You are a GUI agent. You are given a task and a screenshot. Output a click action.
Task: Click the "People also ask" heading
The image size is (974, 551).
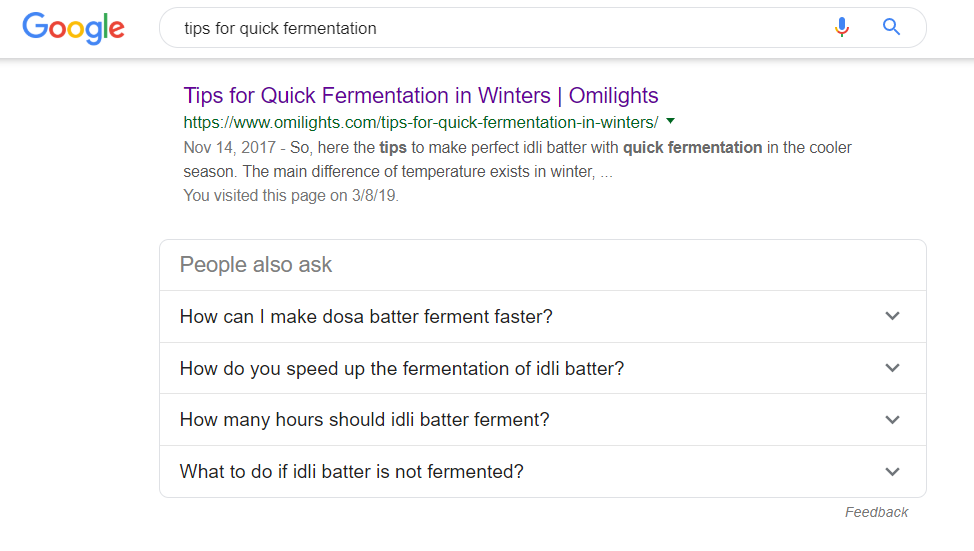point(256,265)
